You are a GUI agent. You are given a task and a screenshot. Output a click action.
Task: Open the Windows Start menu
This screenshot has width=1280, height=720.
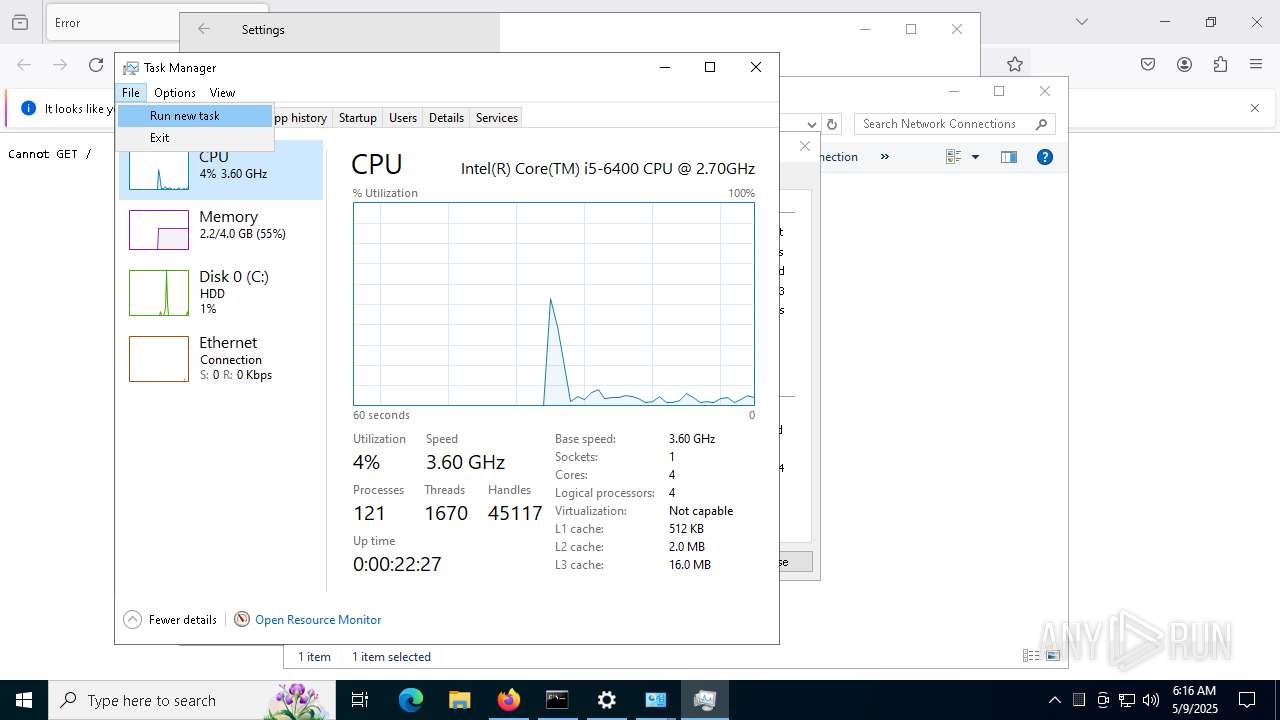tap(24, 700)
